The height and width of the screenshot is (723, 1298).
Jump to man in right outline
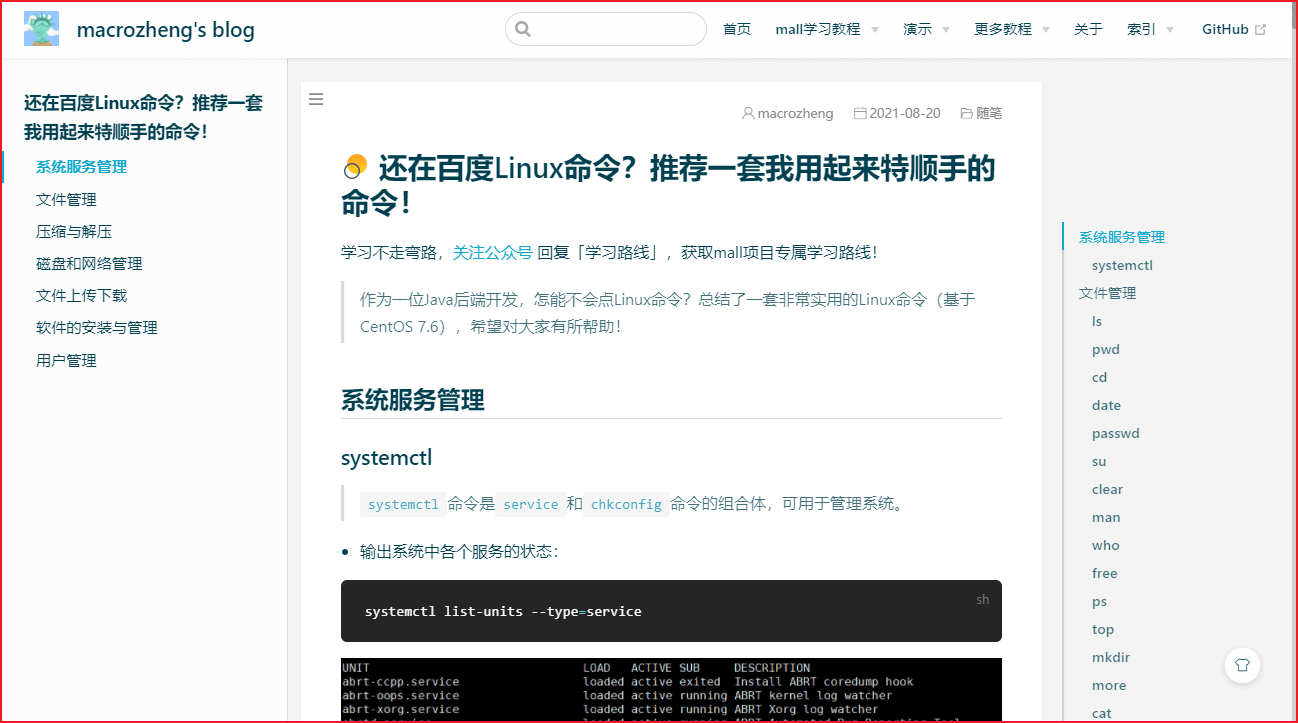pos(1106,517)
